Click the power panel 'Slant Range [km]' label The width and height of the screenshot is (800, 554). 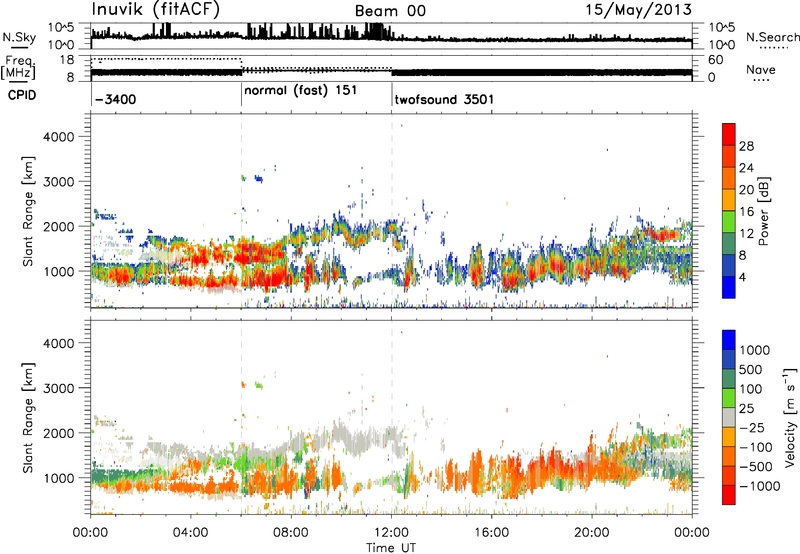coord(28,211)
